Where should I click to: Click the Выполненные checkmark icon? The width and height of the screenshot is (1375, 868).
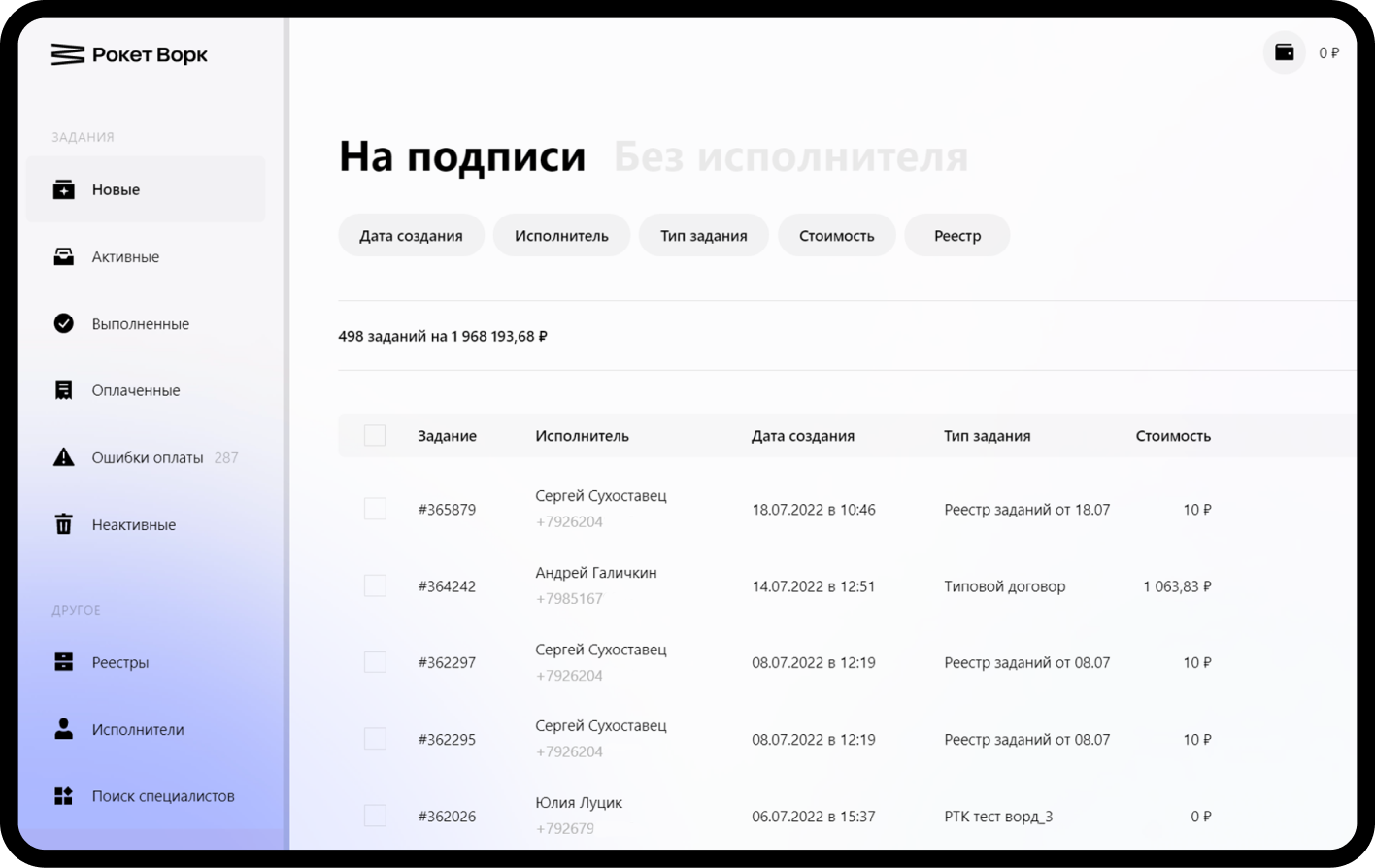tap(63, 323)
